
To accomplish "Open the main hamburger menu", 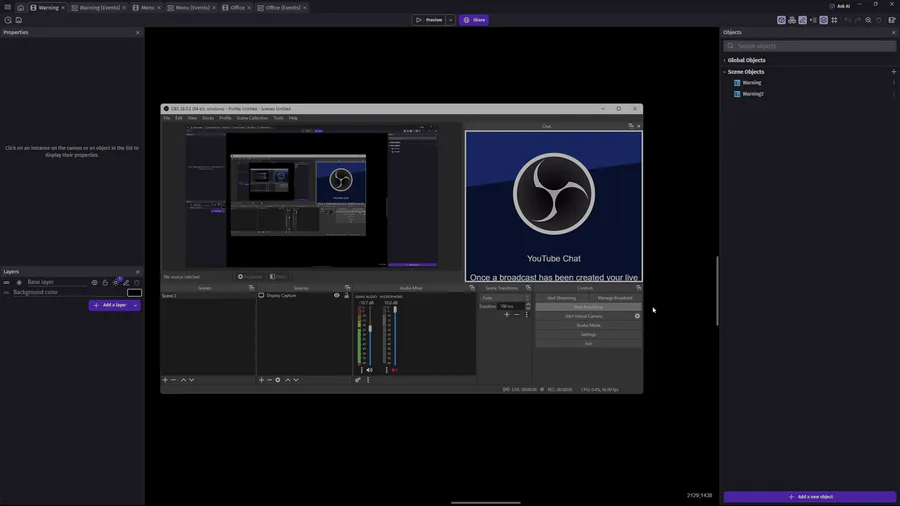I will (x=7, y=7).
